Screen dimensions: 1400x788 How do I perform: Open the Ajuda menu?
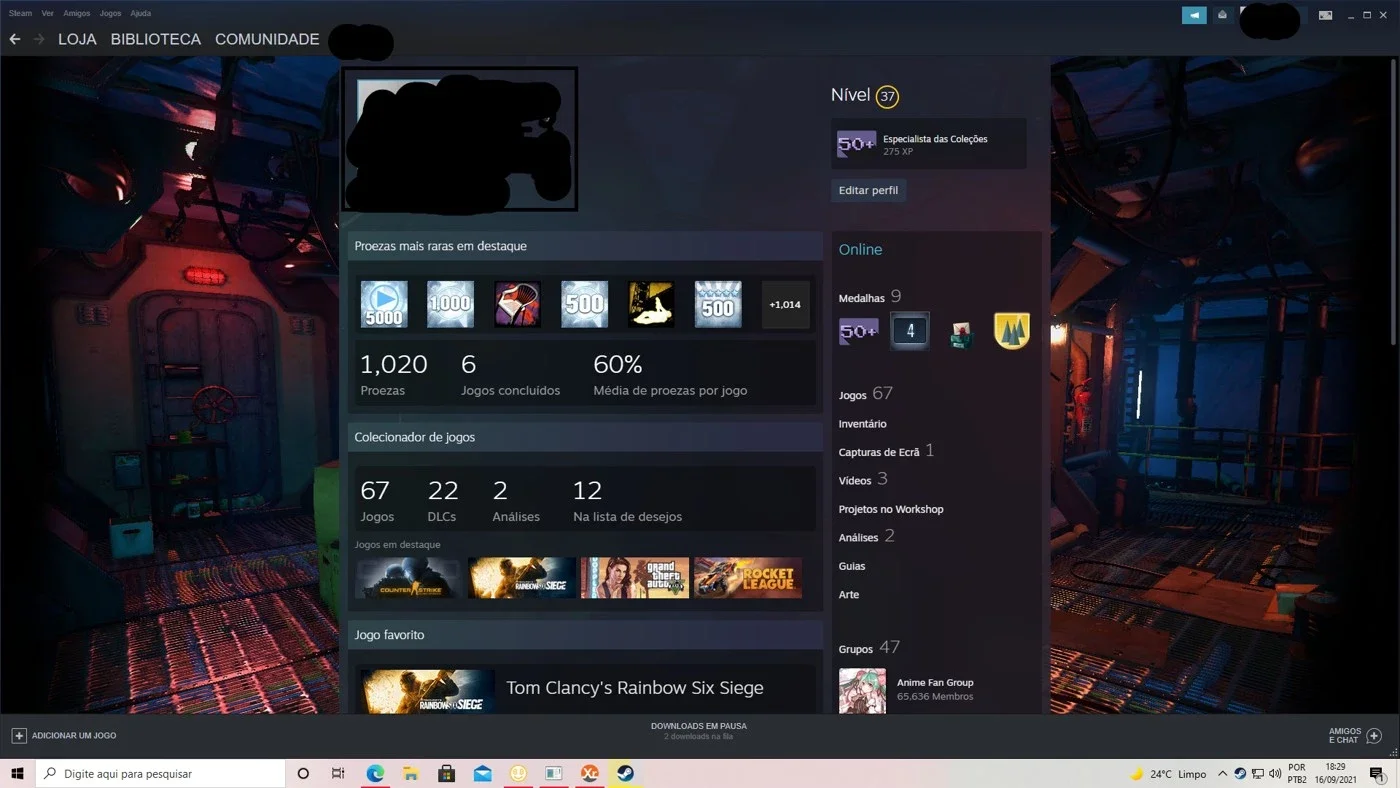tap(140, 14)
